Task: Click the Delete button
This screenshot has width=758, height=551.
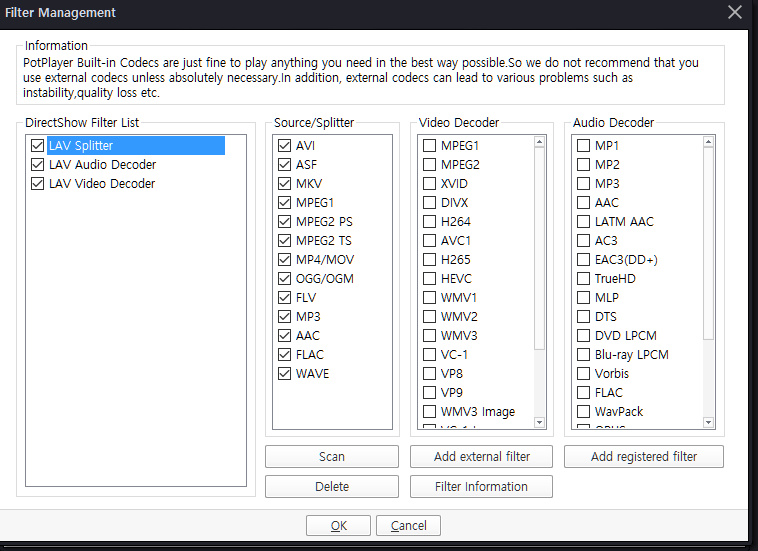Action: point(332,487)
